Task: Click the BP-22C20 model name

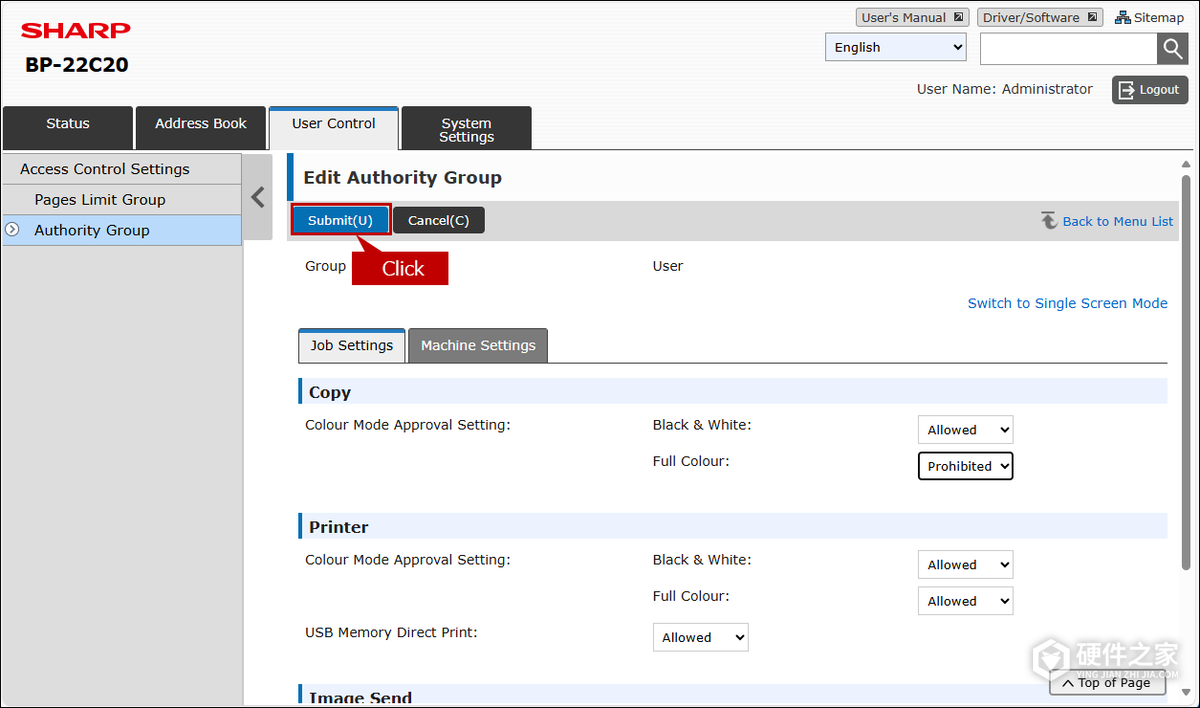Action: [x=77, y=66]
